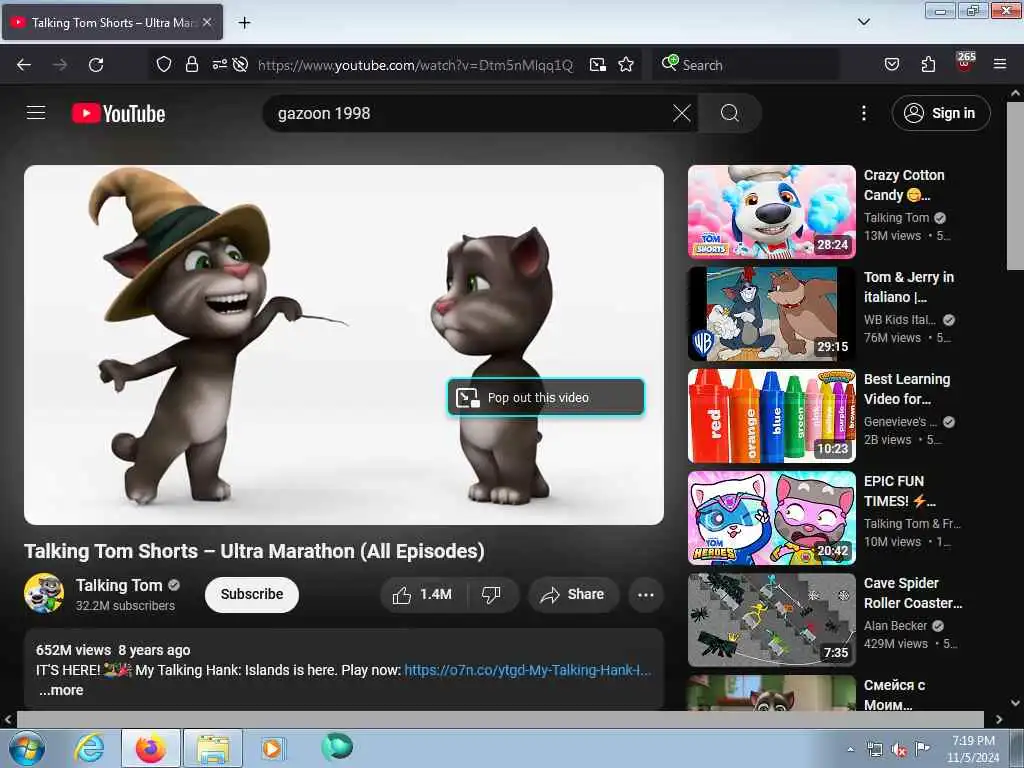Reload the page with the refresh icon
This screenshot has width=1024, height=768.
96,65
